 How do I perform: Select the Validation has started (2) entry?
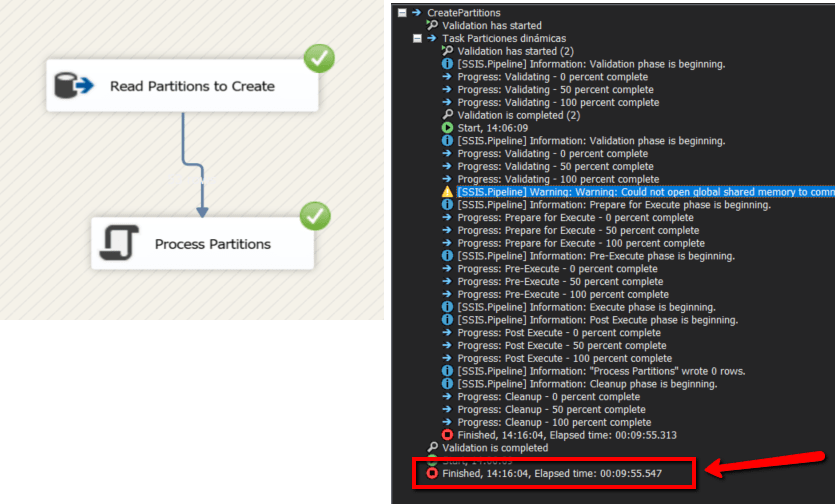515,51
